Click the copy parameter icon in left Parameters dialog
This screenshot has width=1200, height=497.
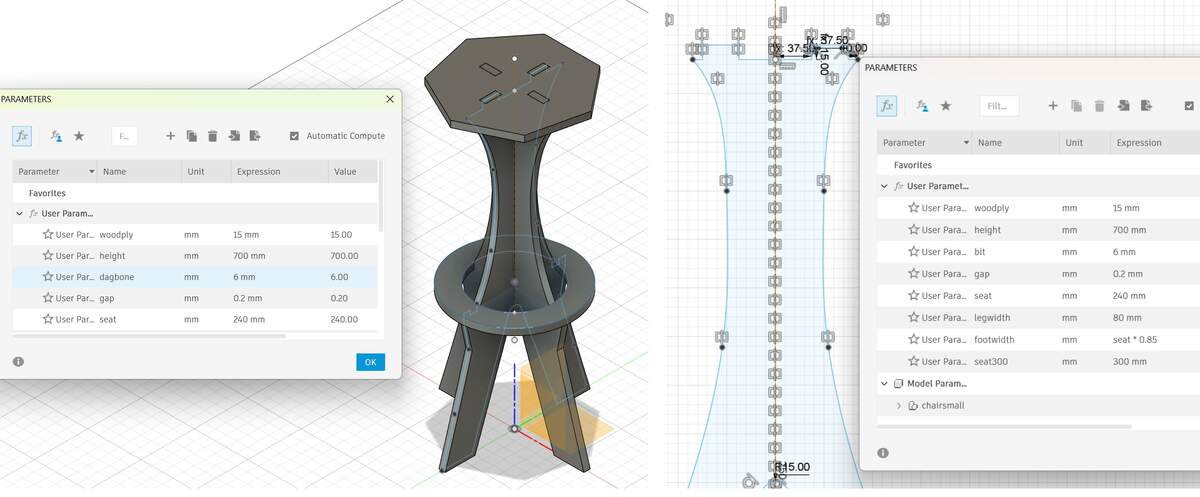point(191,136)
